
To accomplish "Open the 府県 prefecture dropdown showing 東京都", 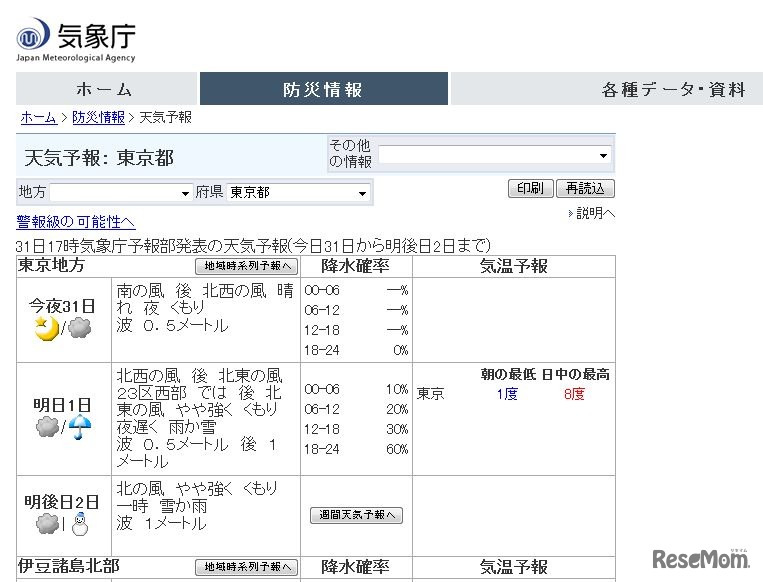I will pos(298,192).
